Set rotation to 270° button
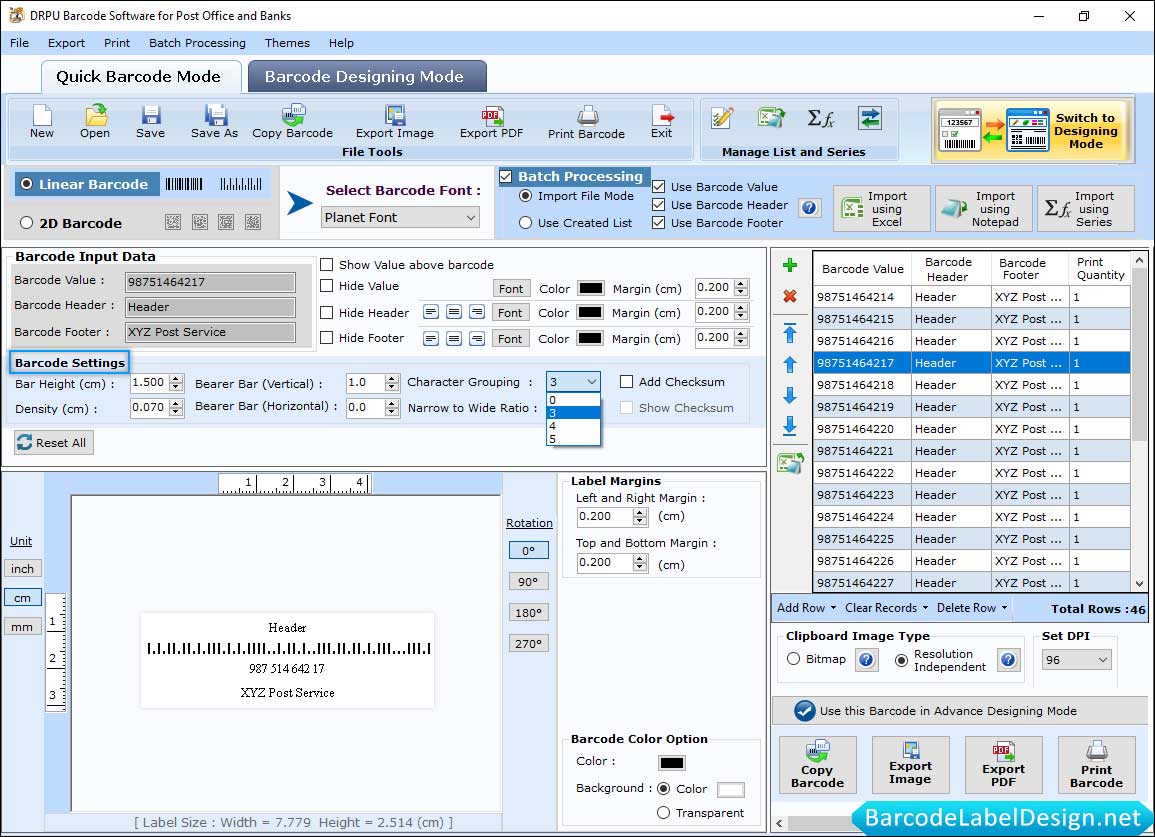This screenshot has width=1155, height=837. (x=528, y=643)
